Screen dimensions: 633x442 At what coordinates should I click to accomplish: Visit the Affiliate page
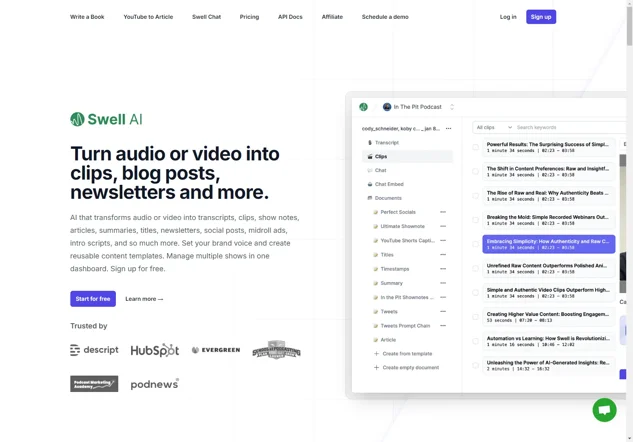pos(332,17)
